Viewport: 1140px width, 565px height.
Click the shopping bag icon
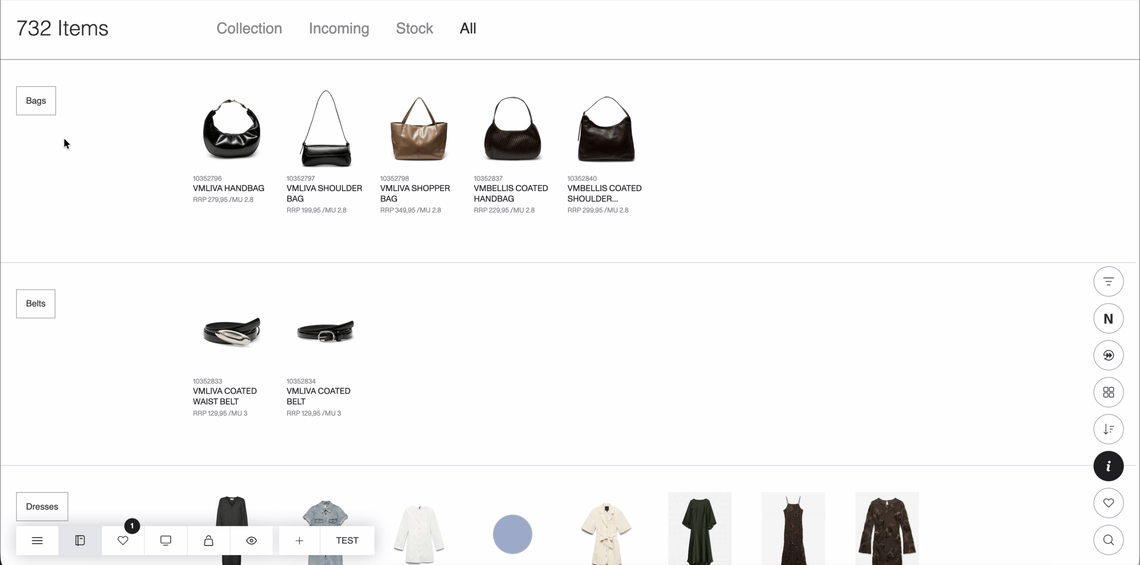(x=209, y=541)
